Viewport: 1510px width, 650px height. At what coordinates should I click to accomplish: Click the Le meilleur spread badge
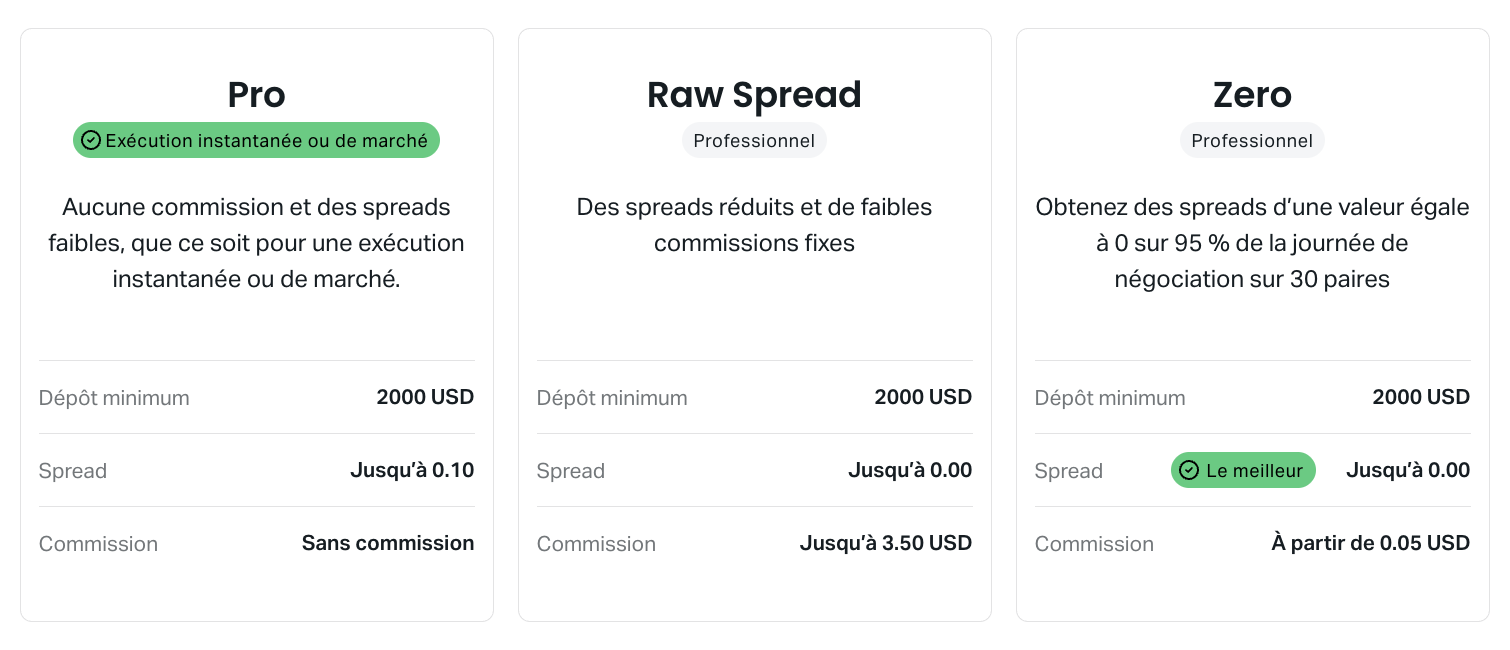[1243, 470]
